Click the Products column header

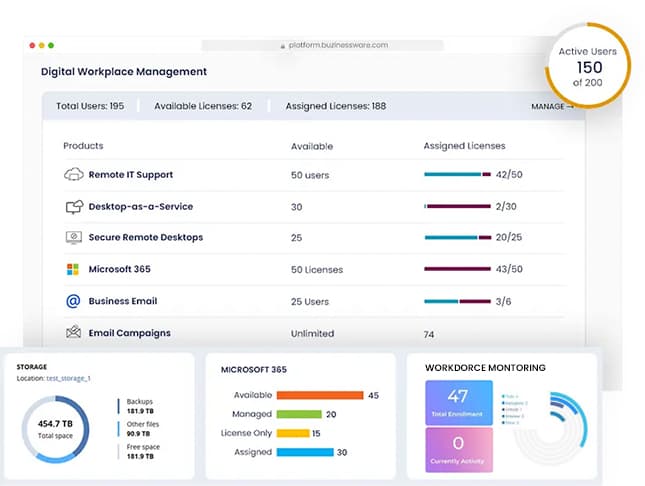(83, 146)
